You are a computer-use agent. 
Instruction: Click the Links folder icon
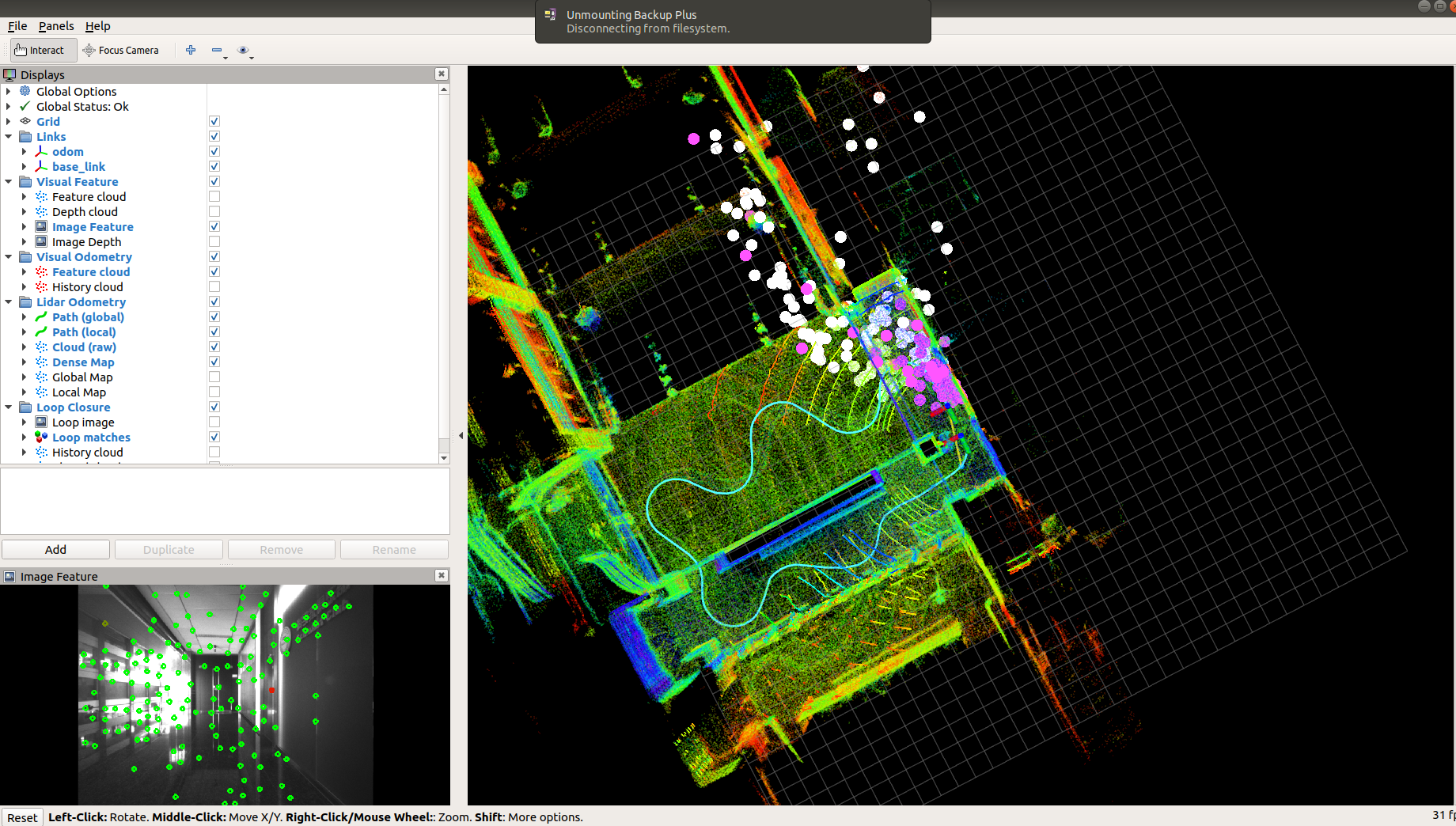point(25,136)
